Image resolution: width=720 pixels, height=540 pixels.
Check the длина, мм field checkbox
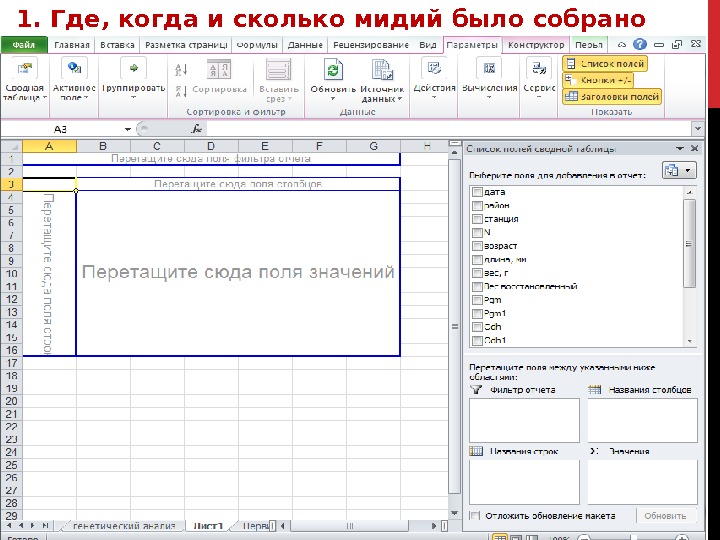(477, 259)
